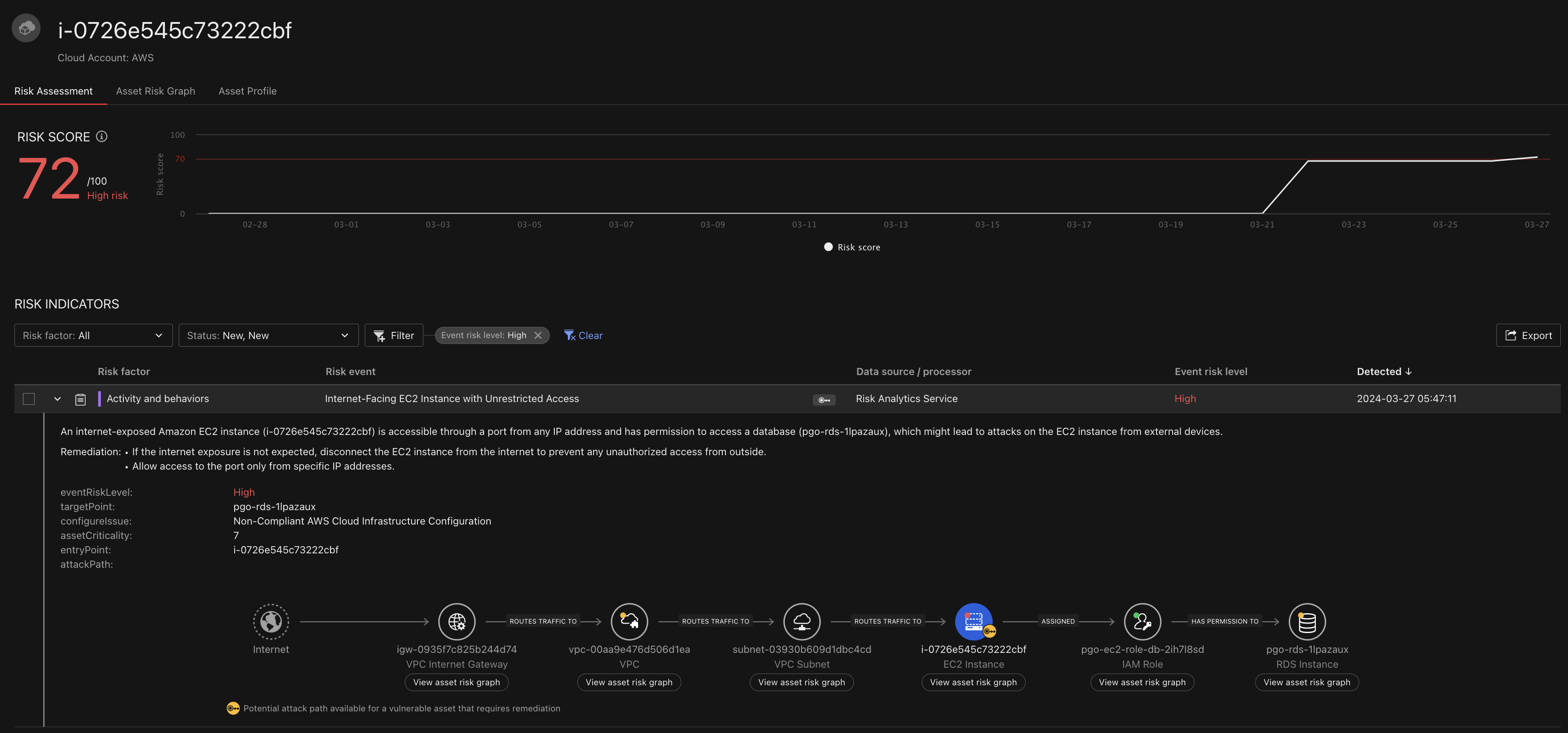Screen dimensions: 1568x733
Task: Export the risk indicators list
Action: [1528, 335]
